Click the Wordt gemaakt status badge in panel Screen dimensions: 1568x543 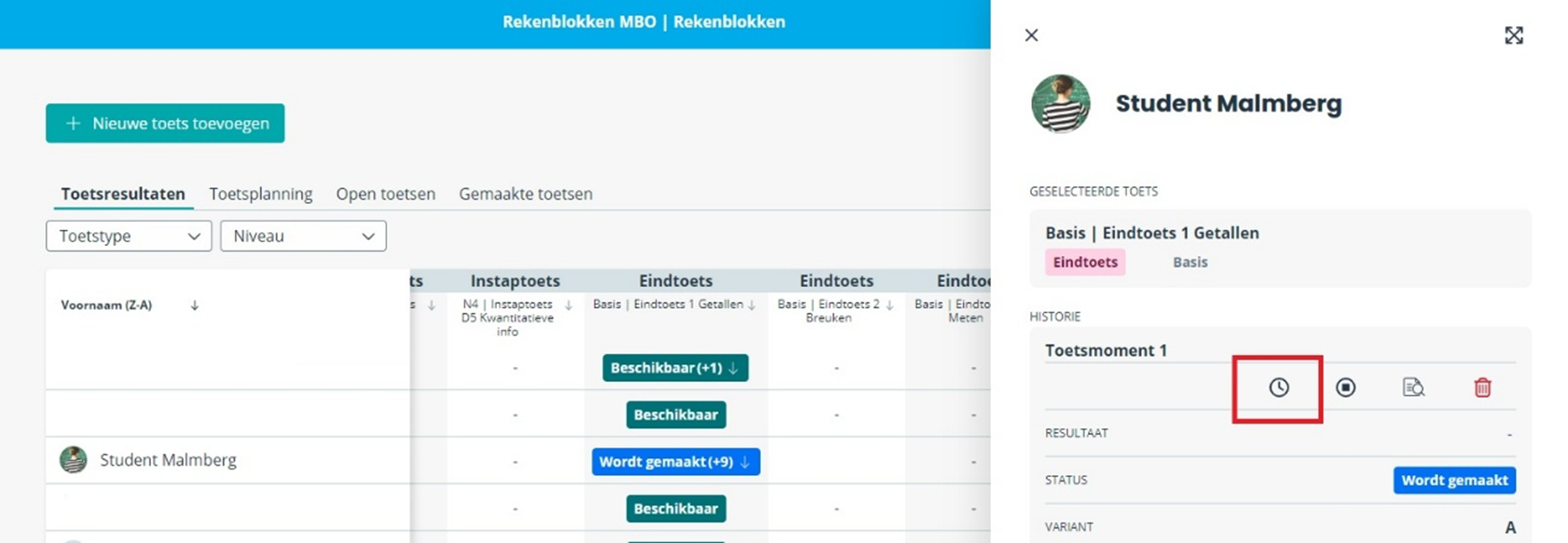point(1453,481)
